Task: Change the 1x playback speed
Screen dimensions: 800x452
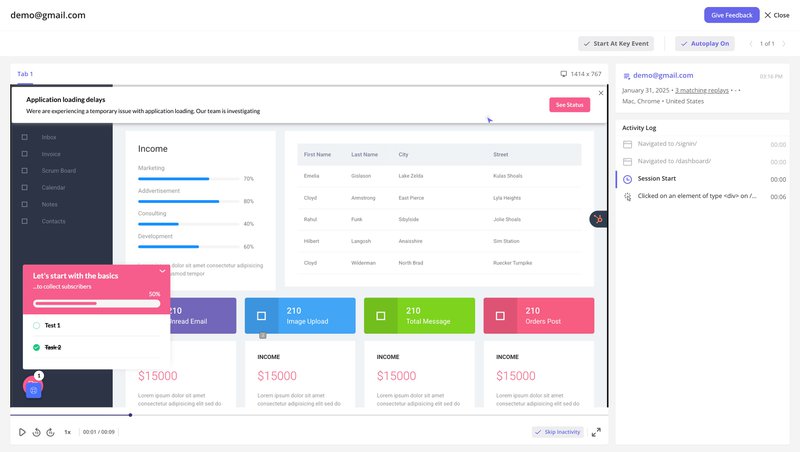Action: click(68, 432)
